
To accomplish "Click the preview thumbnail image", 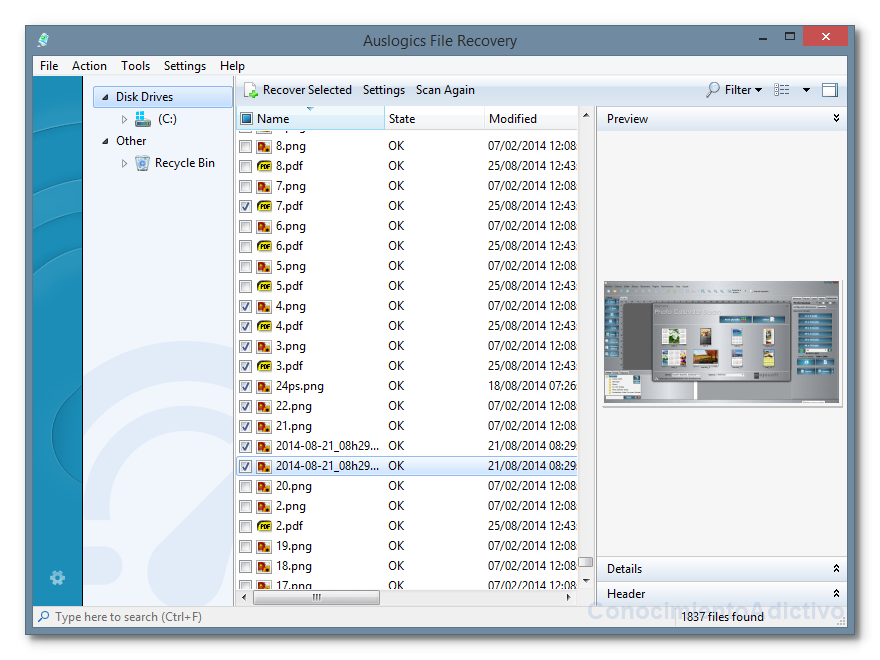I will coord(722,342).
